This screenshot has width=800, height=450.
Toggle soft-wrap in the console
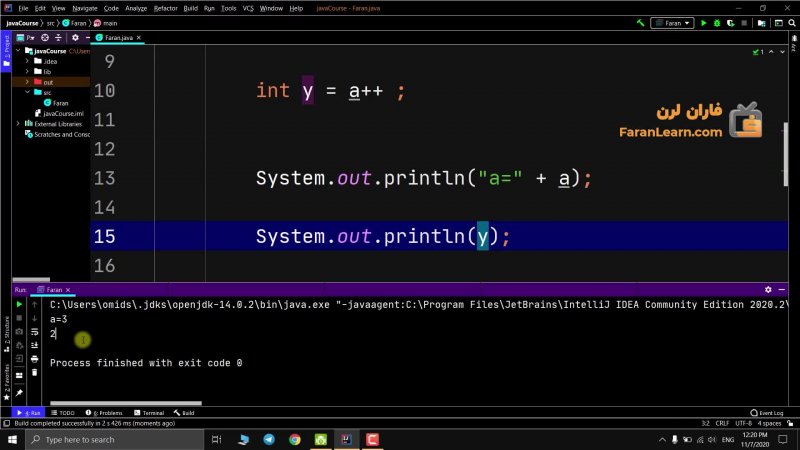point(34,330)
